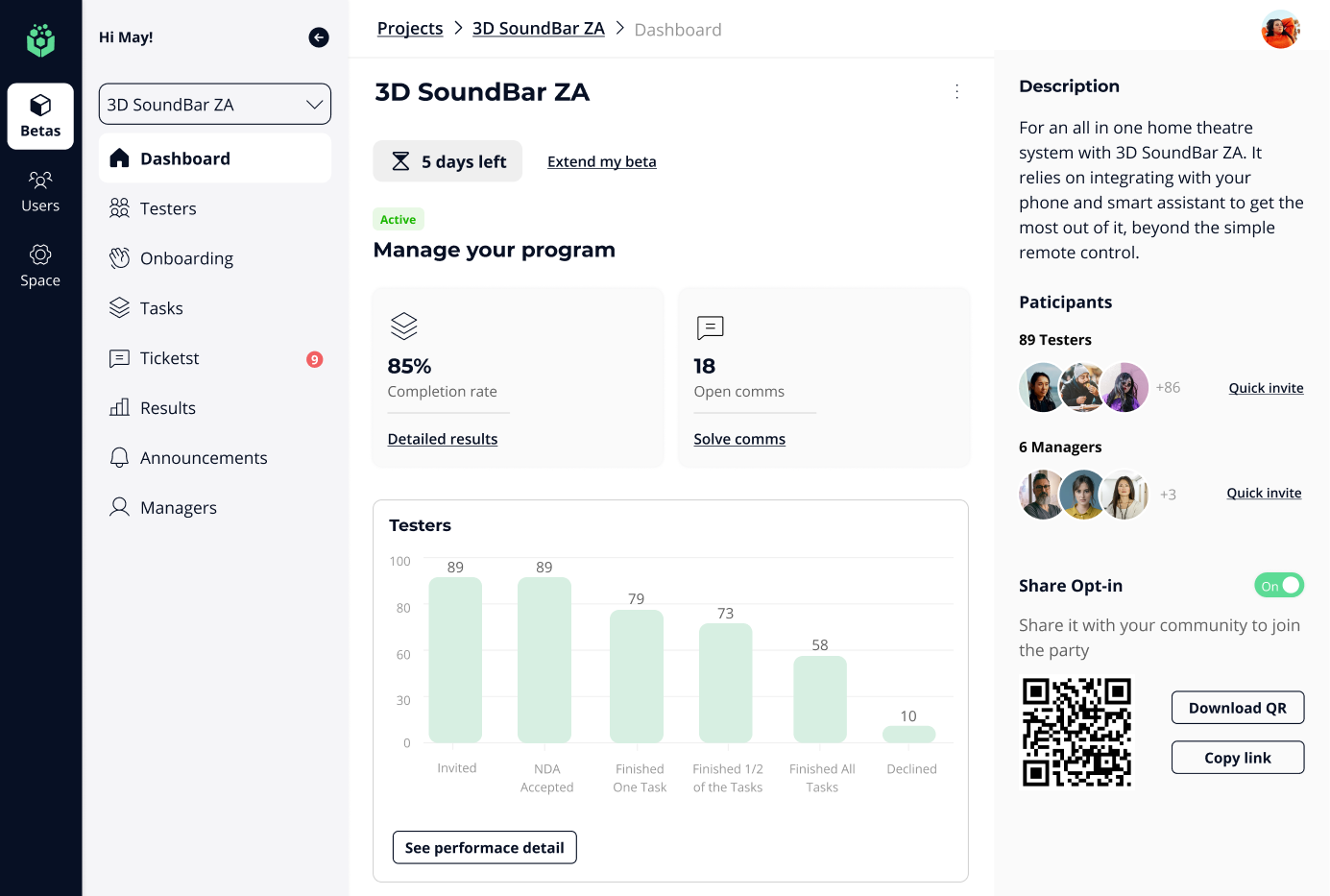Click the Projects breadcrumb link

point(410,29)
